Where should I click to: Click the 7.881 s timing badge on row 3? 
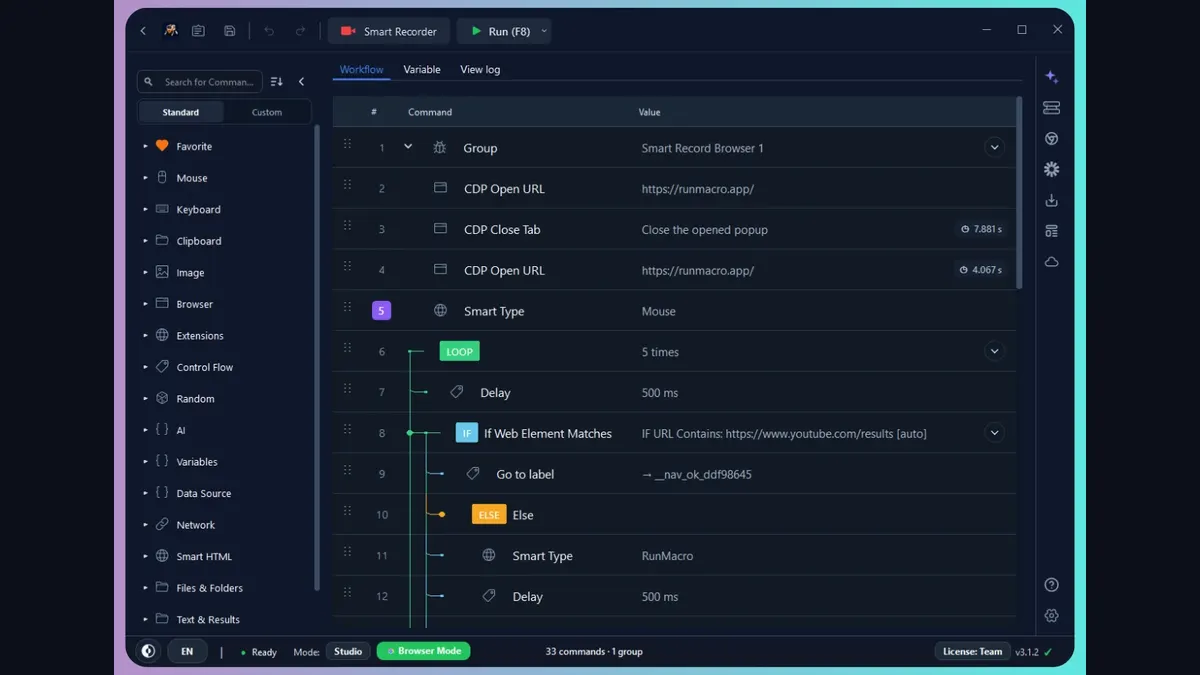(x=980, y=229)
